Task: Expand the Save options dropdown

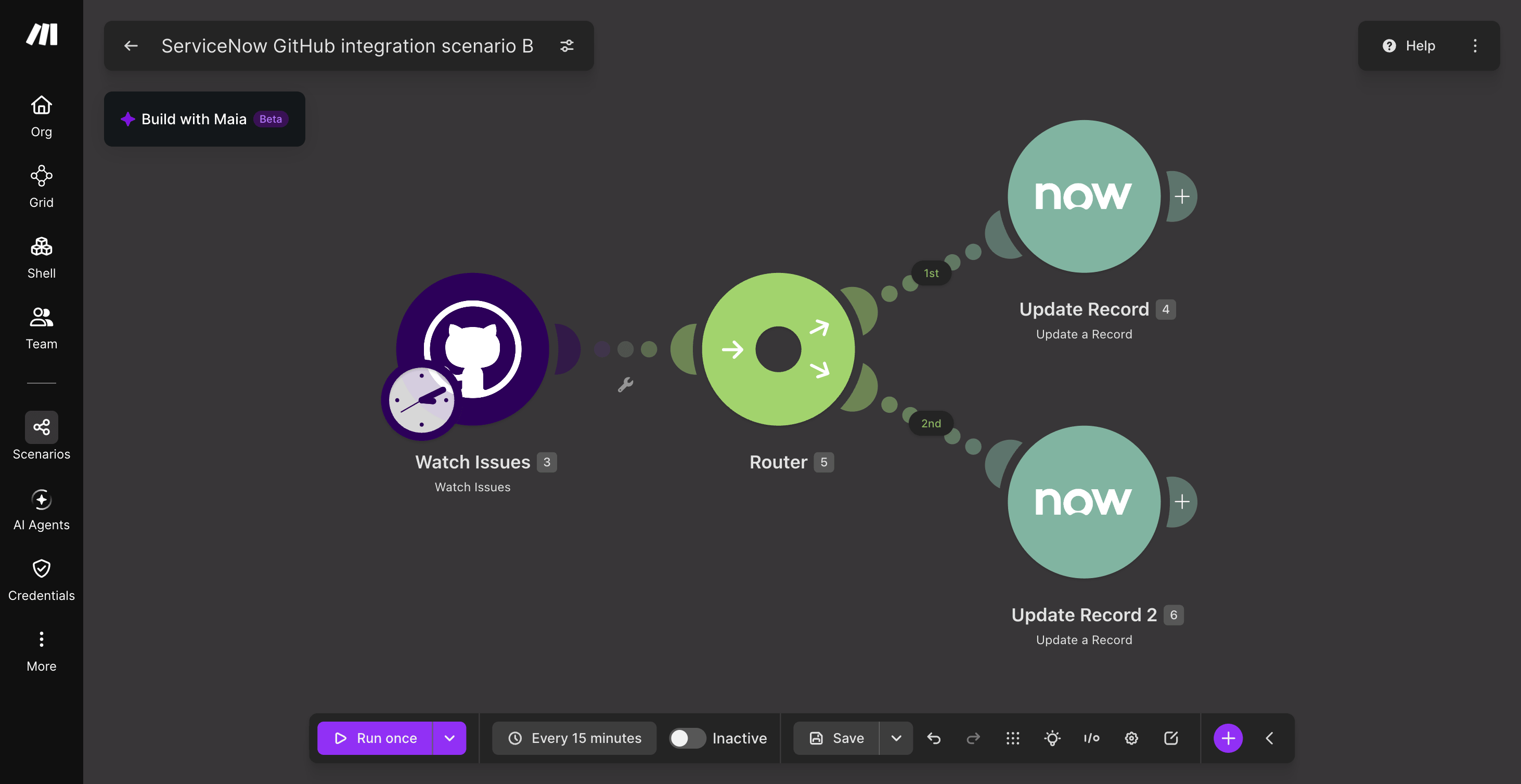Action: tap(896, 738)
